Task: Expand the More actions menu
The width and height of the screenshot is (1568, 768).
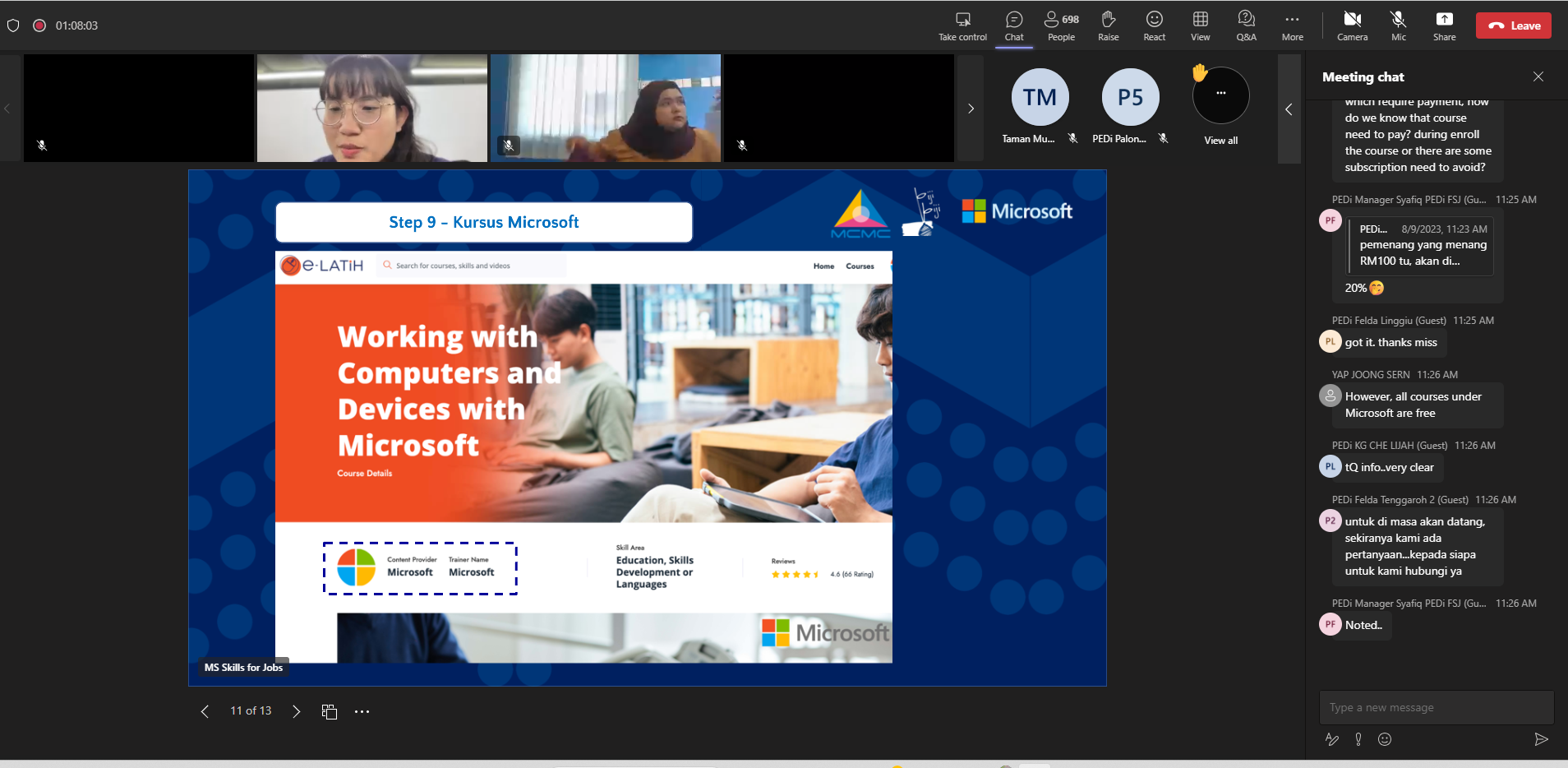Action: (1292, 25)
